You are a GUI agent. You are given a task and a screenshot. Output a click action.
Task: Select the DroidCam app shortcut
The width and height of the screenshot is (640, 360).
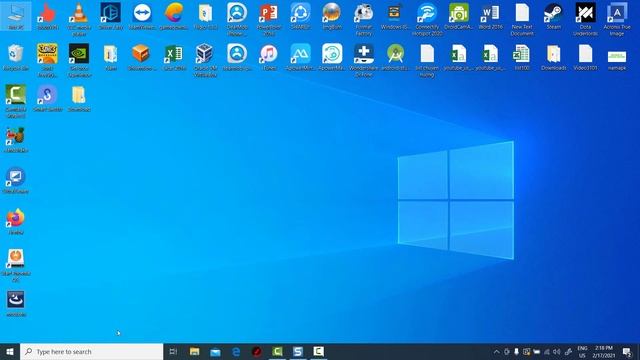click(459, 16)
